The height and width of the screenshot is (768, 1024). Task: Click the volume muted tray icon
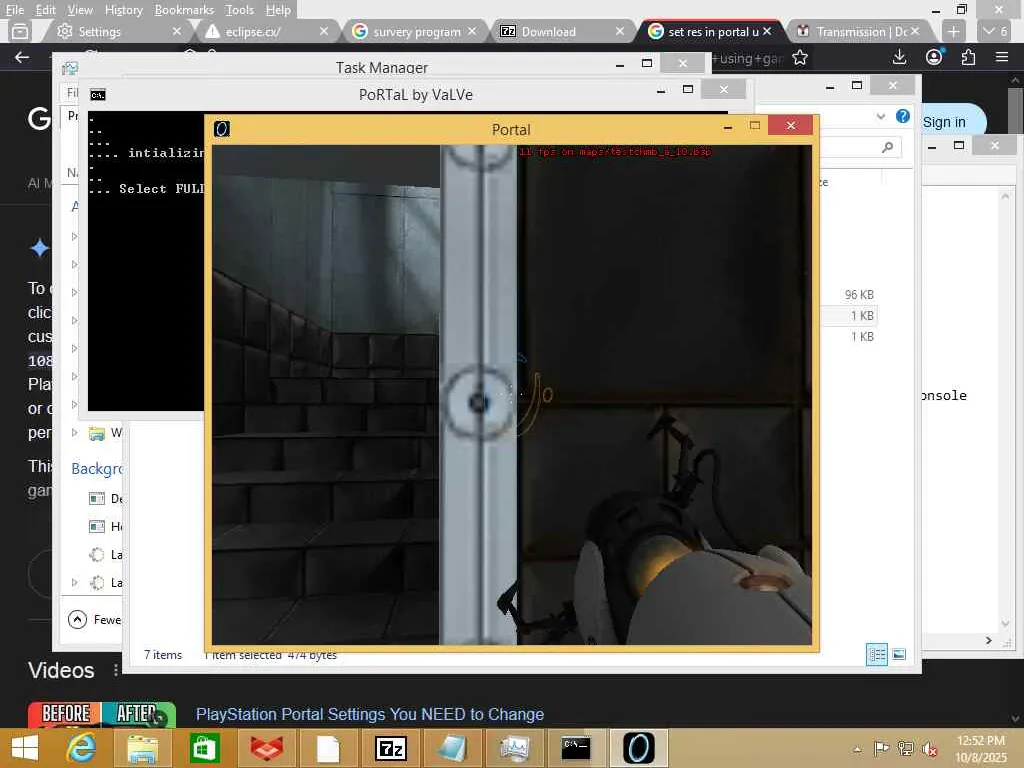coord(929,749)
